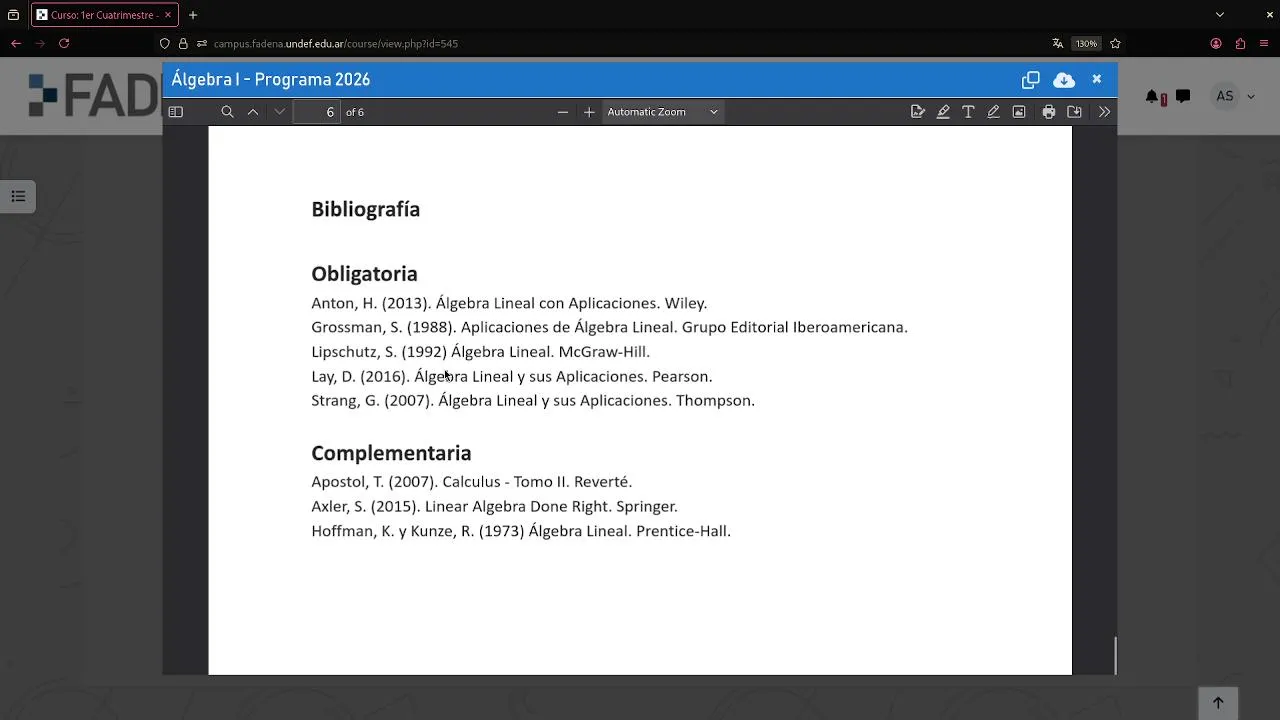Viewport: 1280px width, 720px height.
Task: Open a new browser tab
Action: click(193, 15)
